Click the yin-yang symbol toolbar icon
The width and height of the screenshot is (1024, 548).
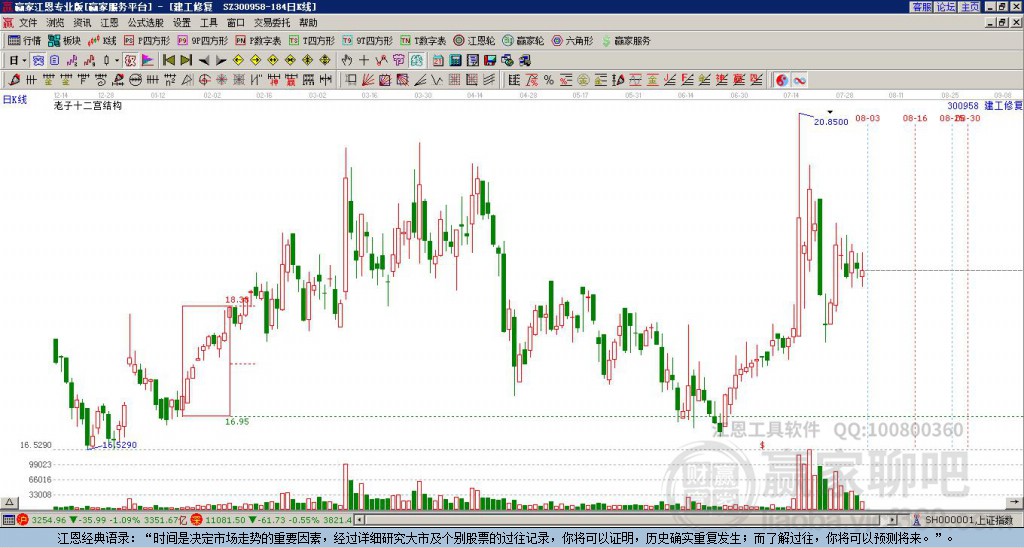pos(782,80)
